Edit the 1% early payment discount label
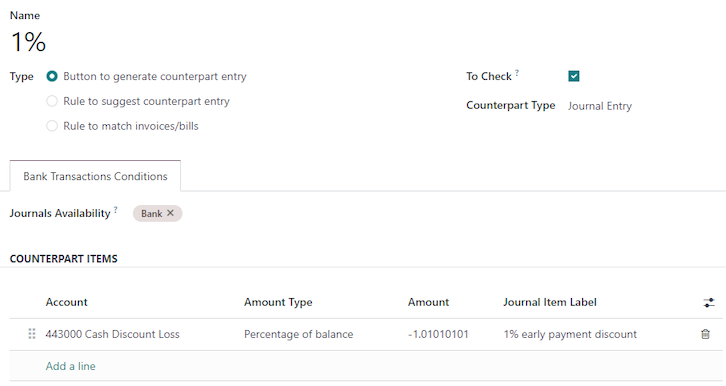 (x=596, y=334)
